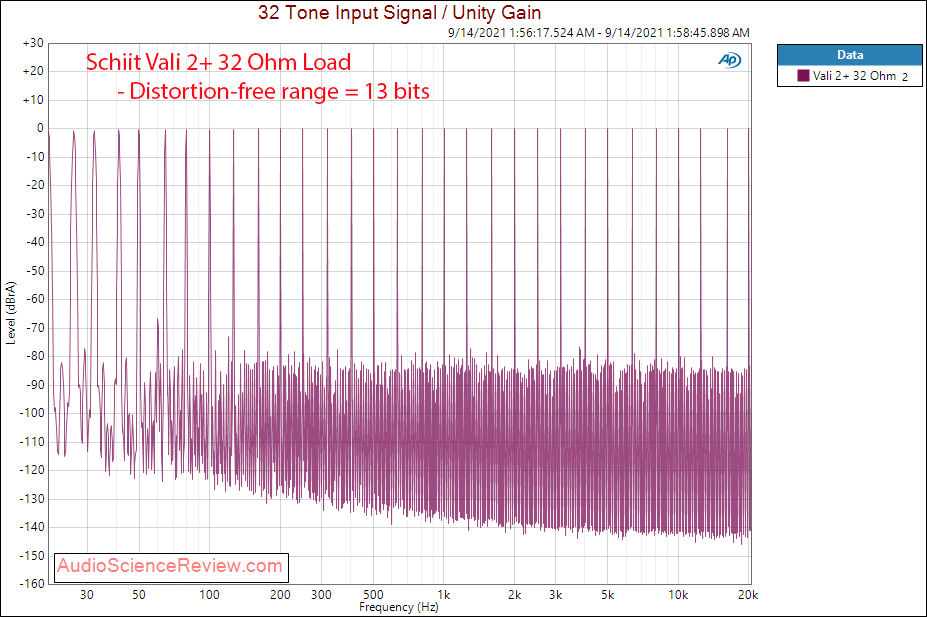Click the '-20' level tick label
927x617 pixels.
pos(35,185)
